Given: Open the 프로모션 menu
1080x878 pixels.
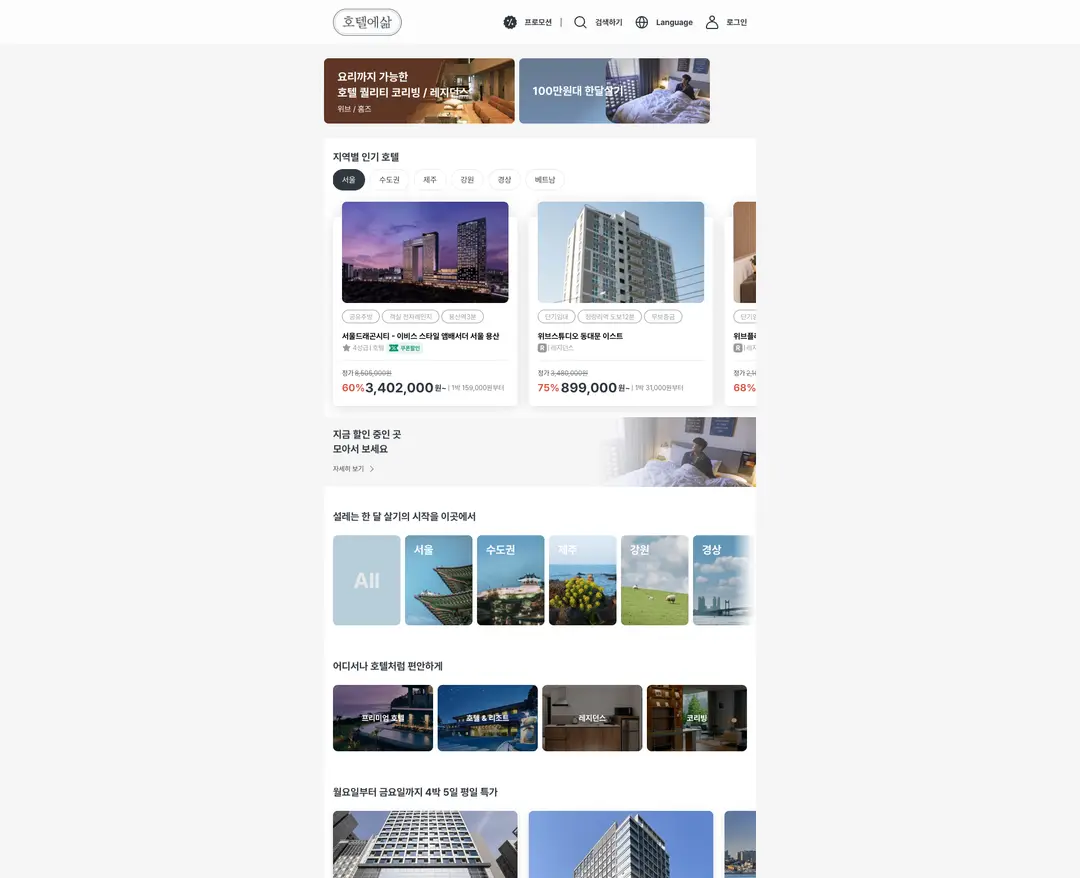Looking at the screenshot, I should click(538, 22).
